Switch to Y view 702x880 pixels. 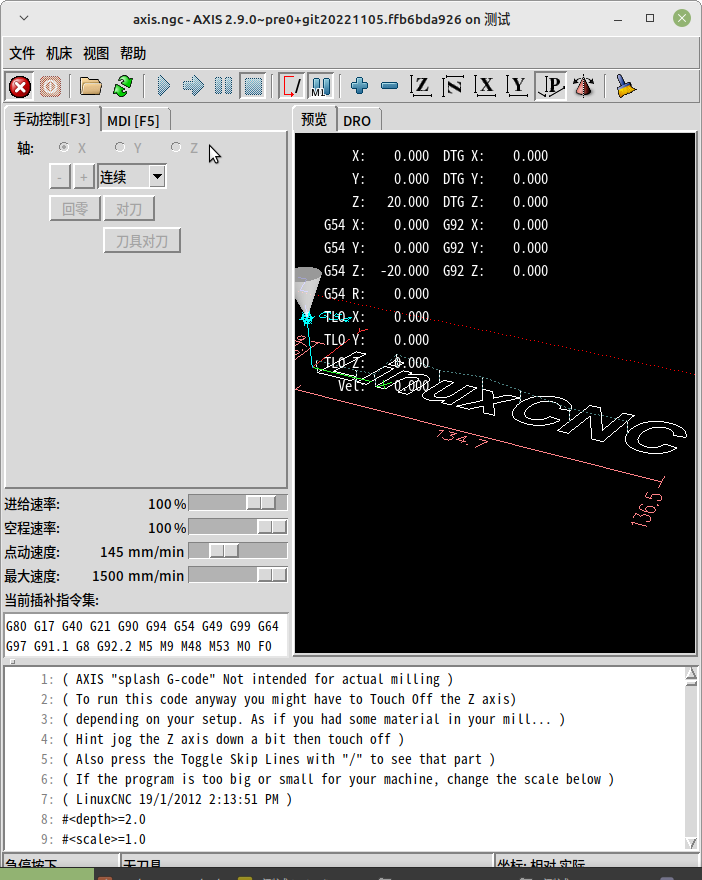[x=517, y=86]
